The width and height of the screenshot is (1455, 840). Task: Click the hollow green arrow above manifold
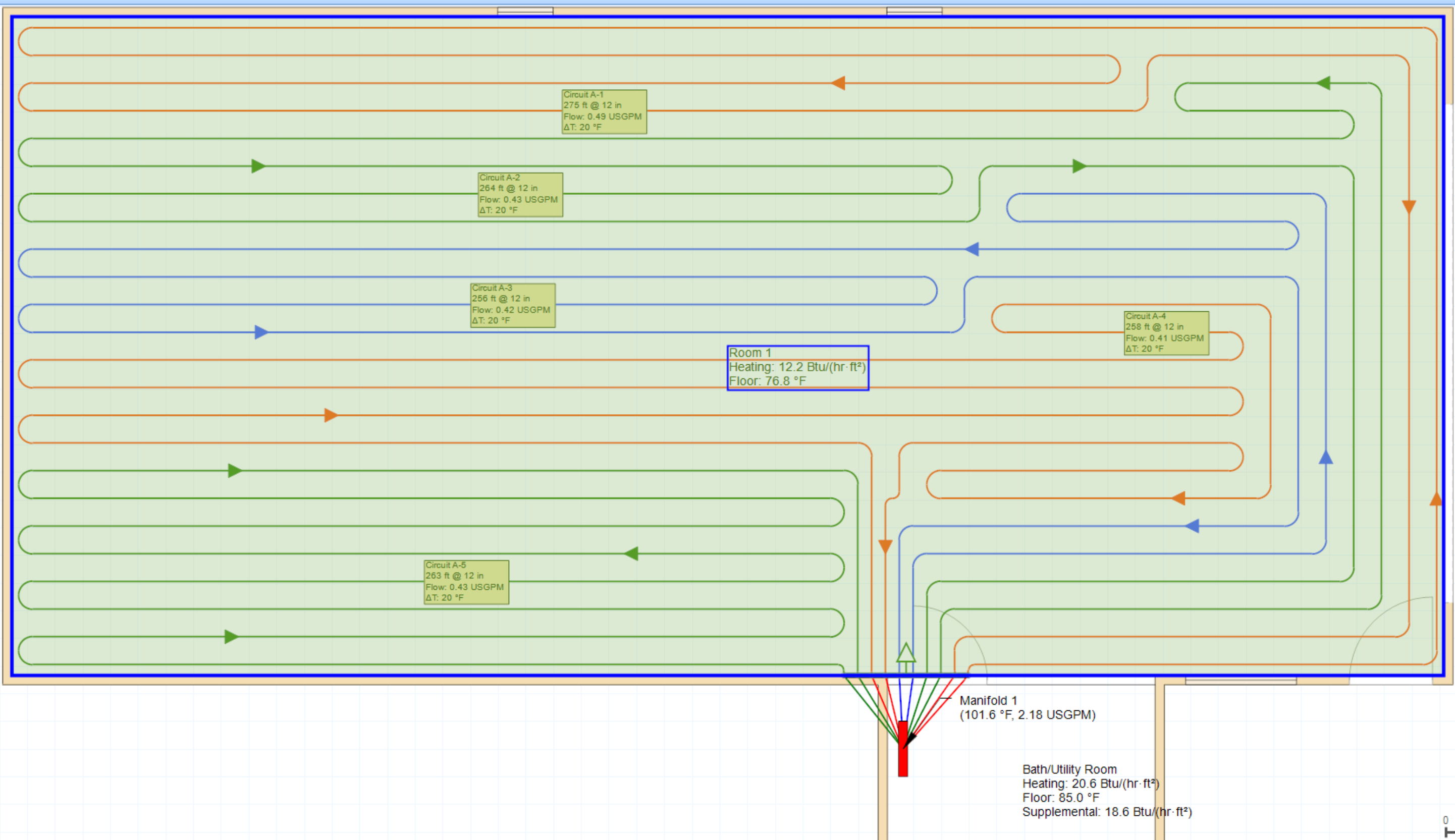coord(905,654)
